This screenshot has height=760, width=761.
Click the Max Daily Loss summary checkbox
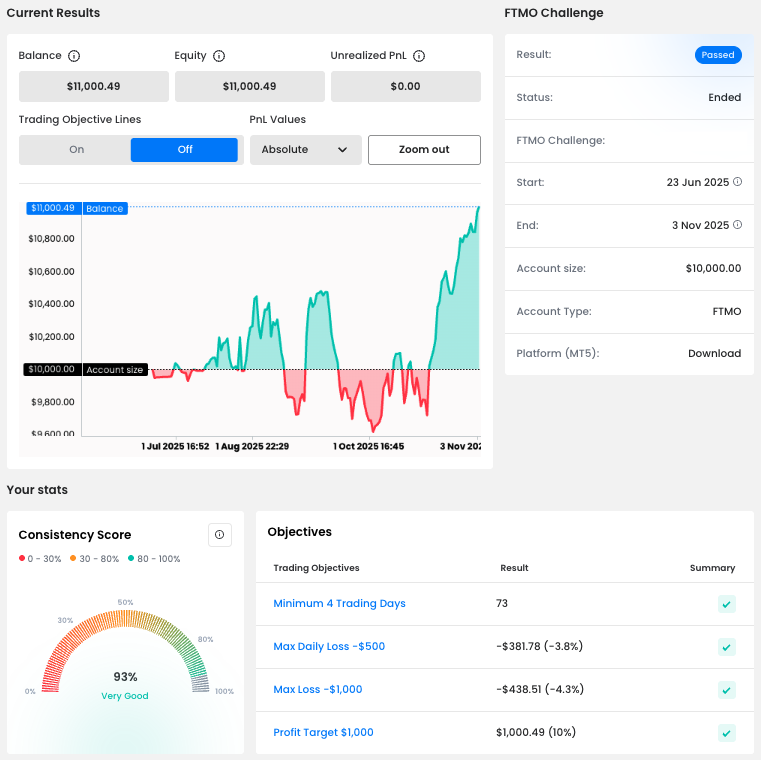[x=727, y=647]
